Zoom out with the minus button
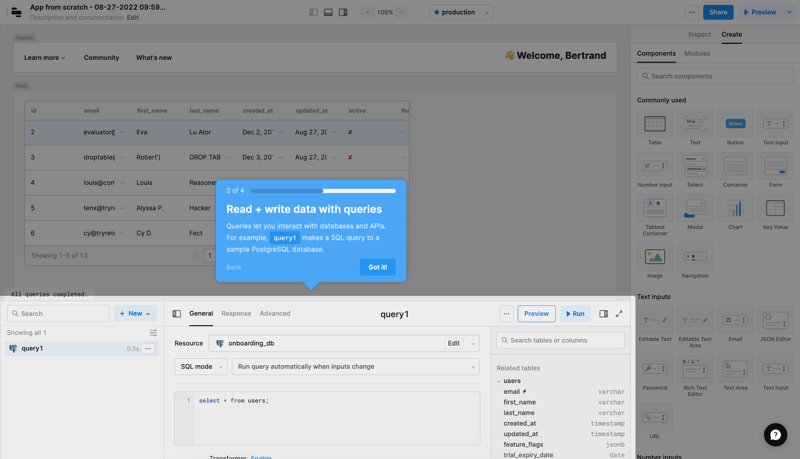Image resolution: width=800 pixels, height=459 pixels. [x=367, y=12]
